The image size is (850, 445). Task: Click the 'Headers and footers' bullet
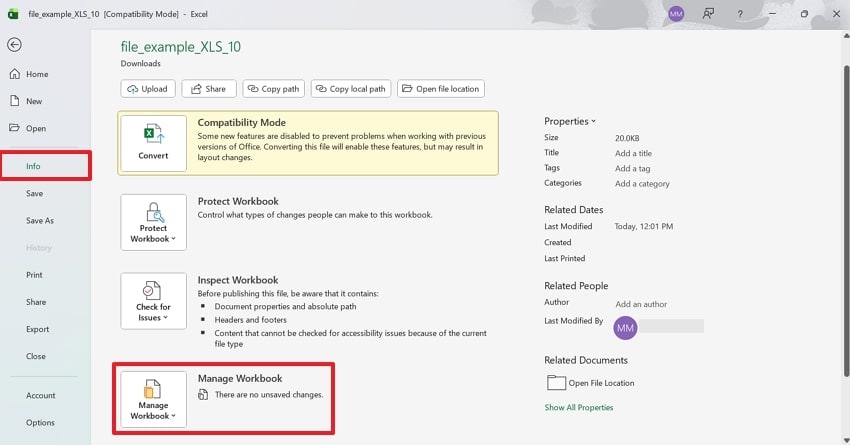250,320
